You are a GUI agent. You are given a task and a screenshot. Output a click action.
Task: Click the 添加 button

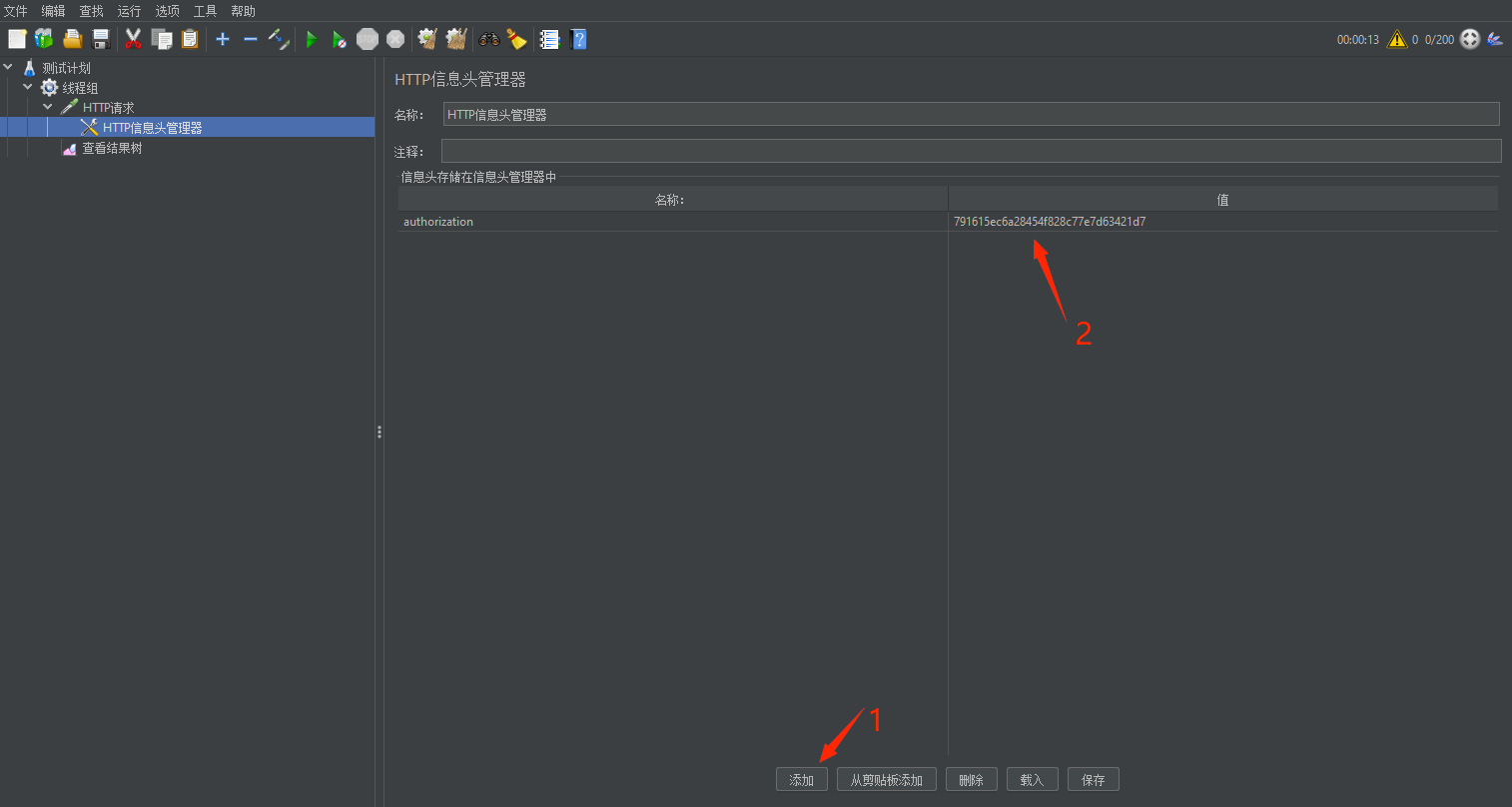pyautogui.click(x=802, y=780)
